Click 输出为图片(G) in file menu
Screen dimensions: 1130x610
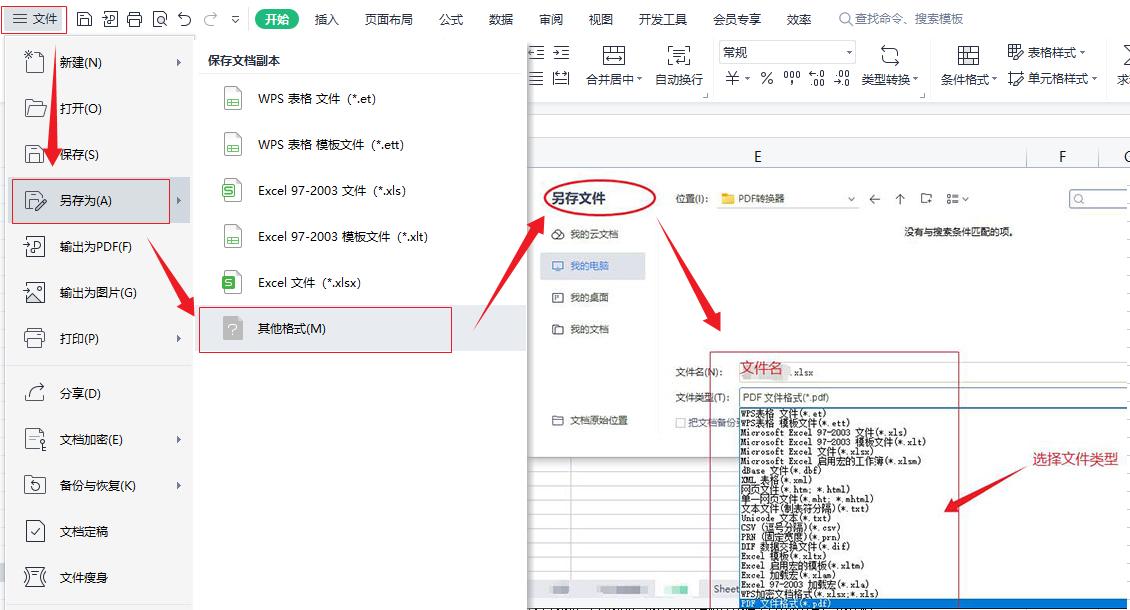coord(99,293)
